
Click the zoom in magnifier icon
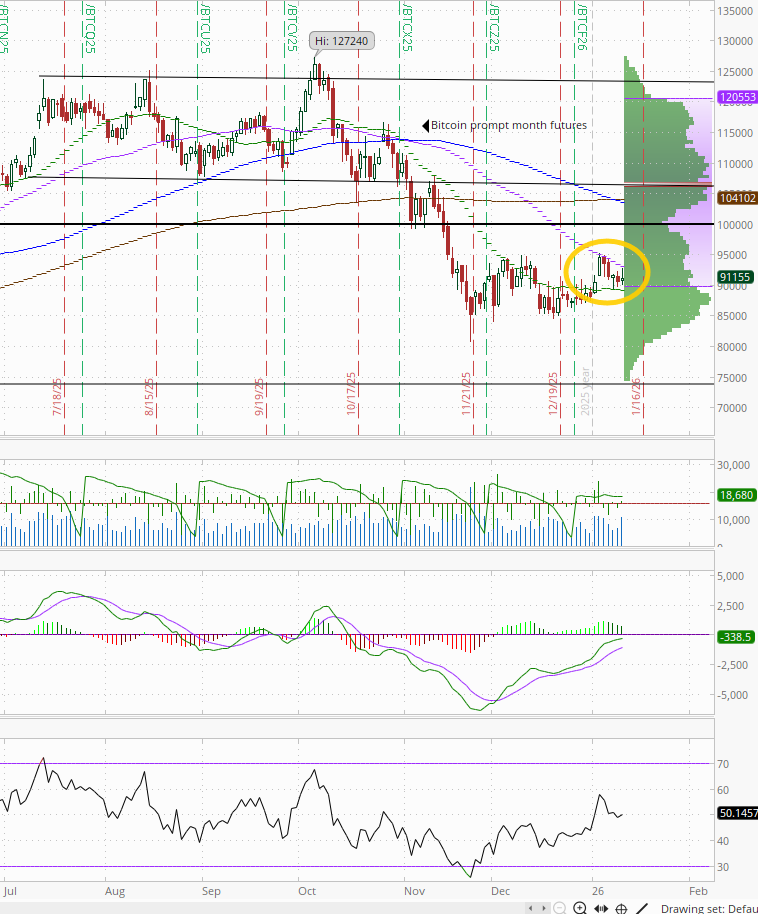[x=580, y=908]
